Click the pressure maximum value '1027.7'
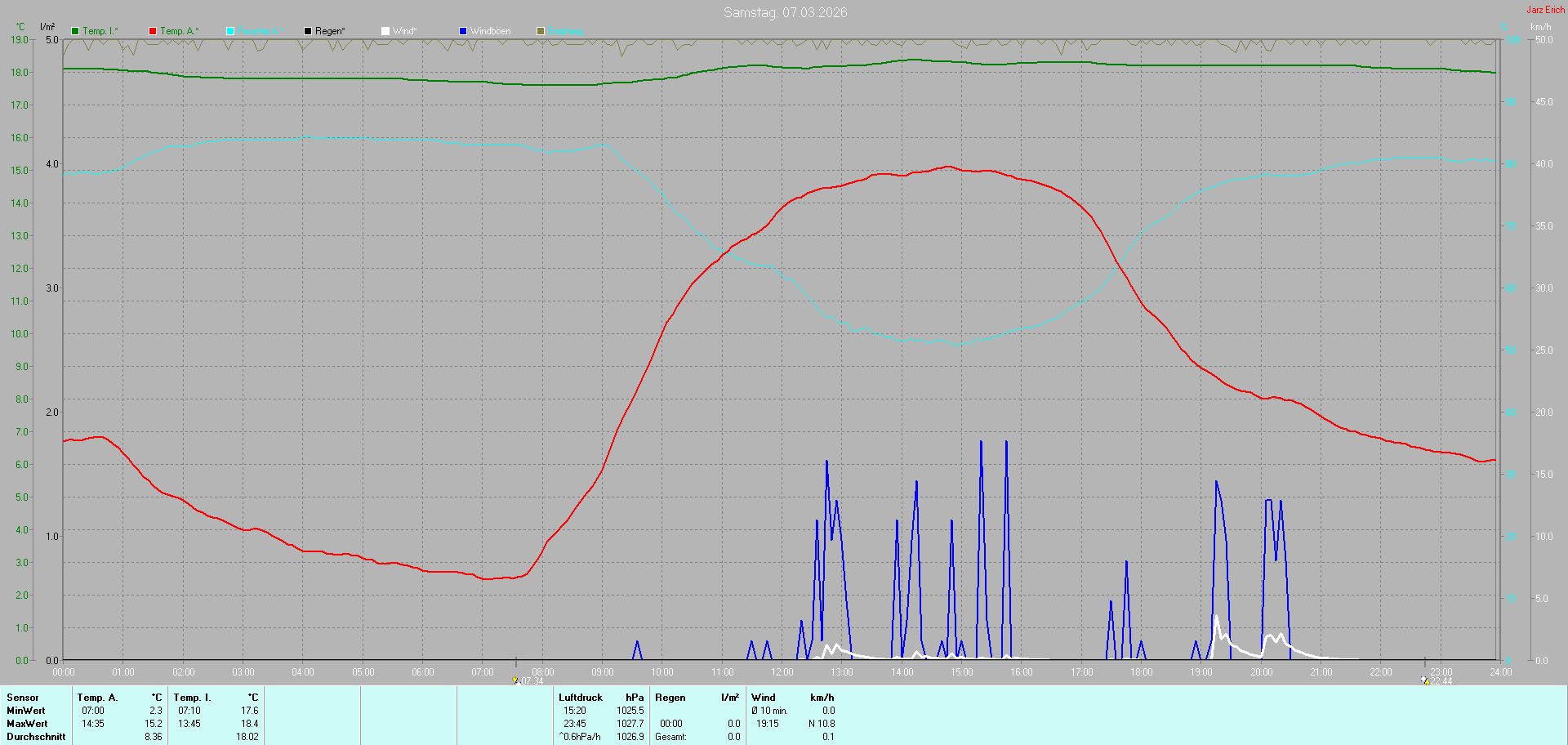Viewport: 1568px width, 745px height. [630, 724]
